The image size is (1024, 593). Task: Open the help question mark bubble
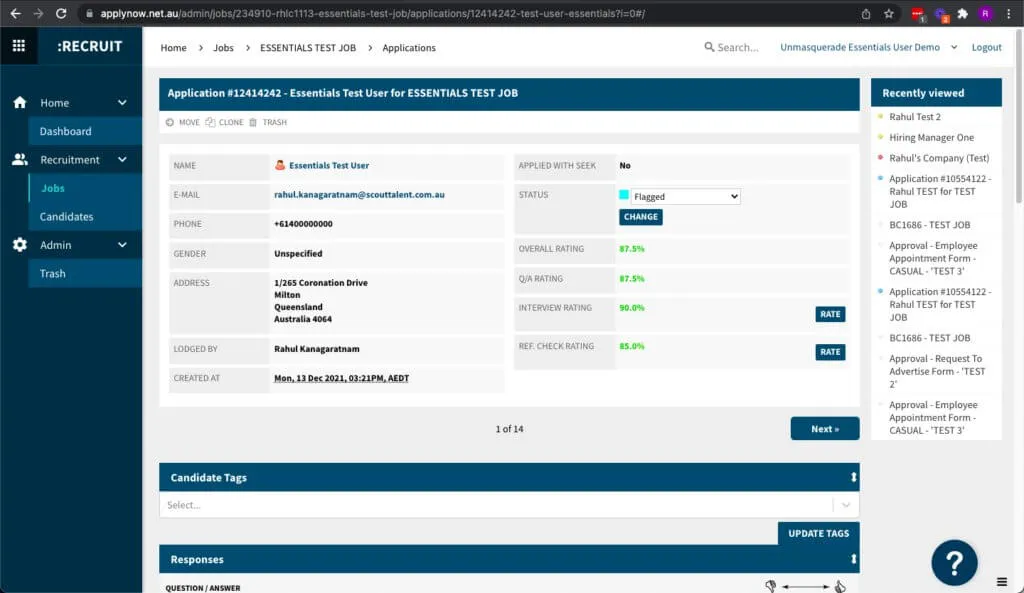click(954, 562)
